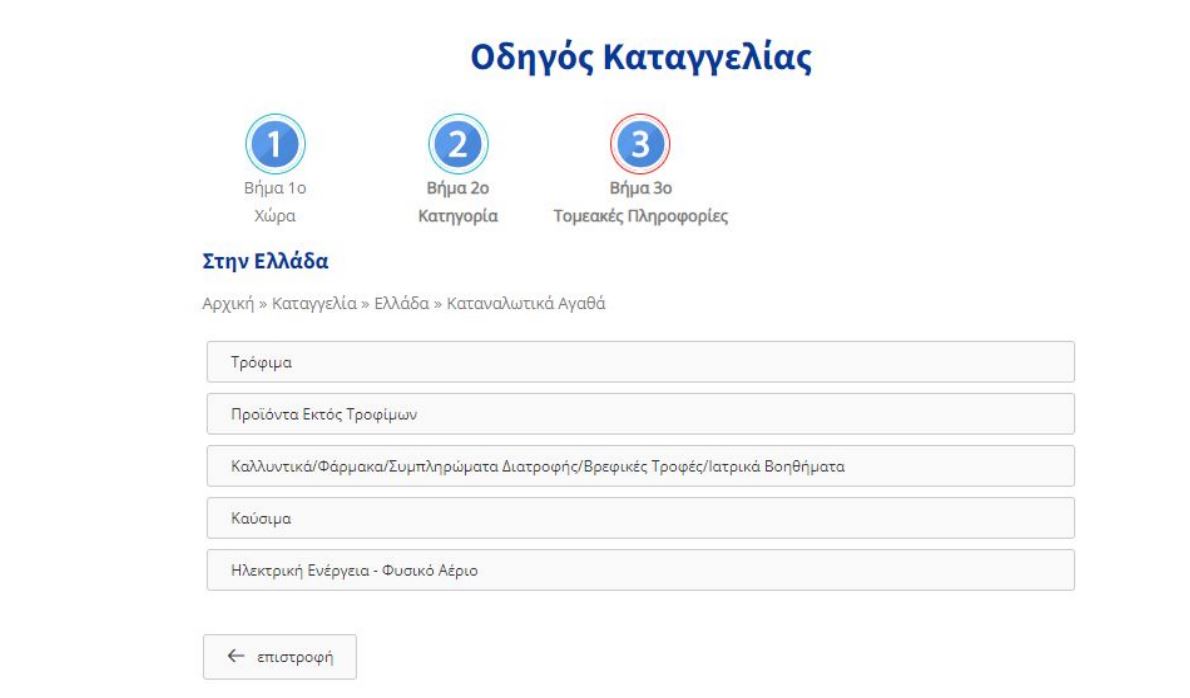
Task: Click the Στην Ελλάδα heading
Action: tap(266, 263)
